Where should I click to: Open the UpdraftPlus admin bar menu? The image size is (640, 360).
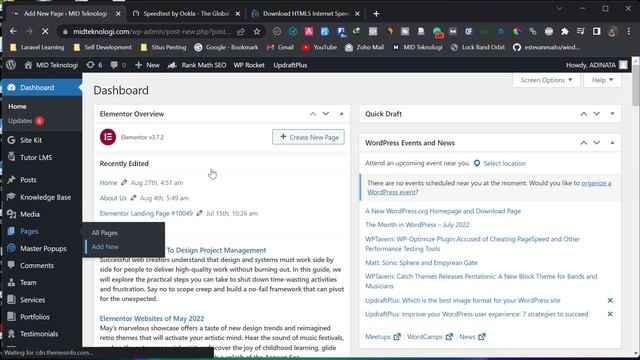click(290, 65)
